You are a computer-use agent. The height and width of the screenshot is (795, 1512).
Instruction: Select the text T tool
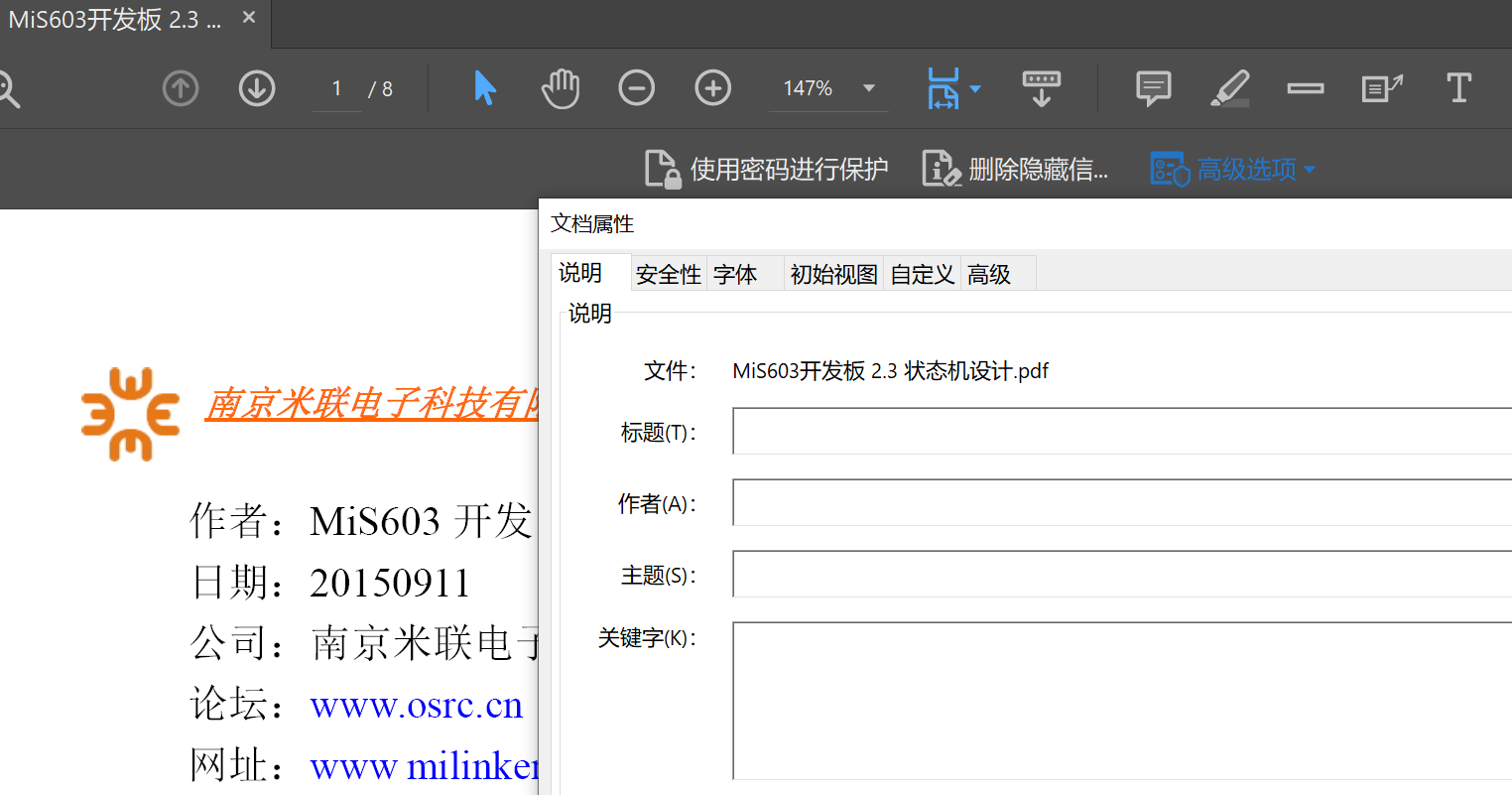[x=1458, y=88]
